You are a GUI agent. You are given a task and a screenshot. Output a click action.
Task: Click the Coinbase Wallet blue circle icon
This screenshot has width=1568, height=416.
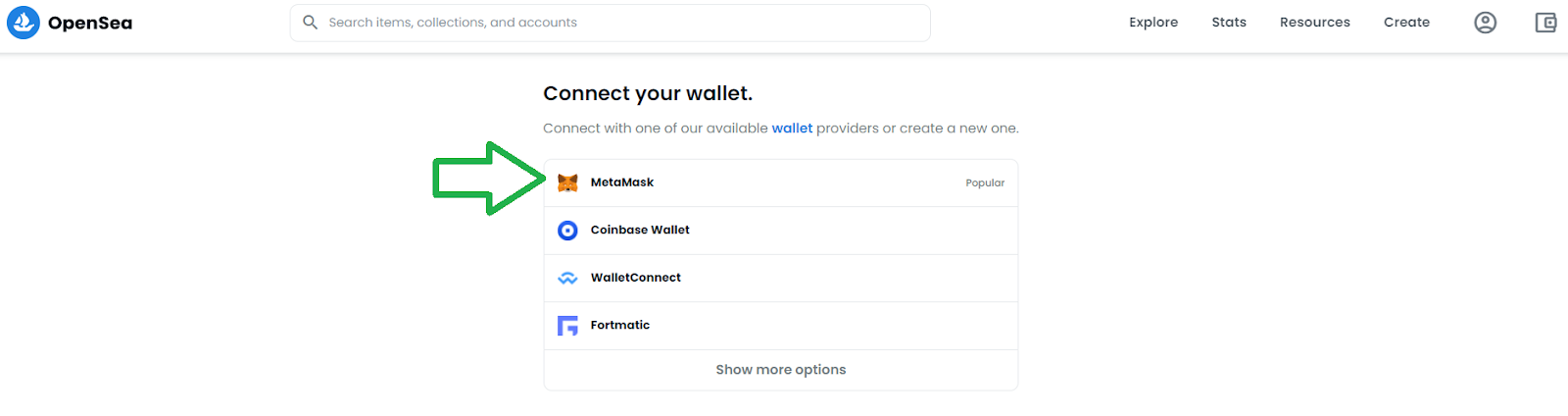click(567, 231)
